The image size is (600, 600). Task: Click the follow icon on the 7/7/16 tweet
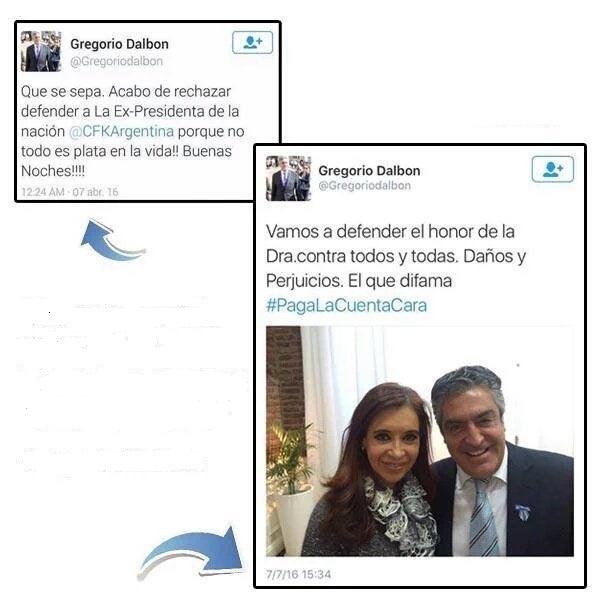click(553, 169)
